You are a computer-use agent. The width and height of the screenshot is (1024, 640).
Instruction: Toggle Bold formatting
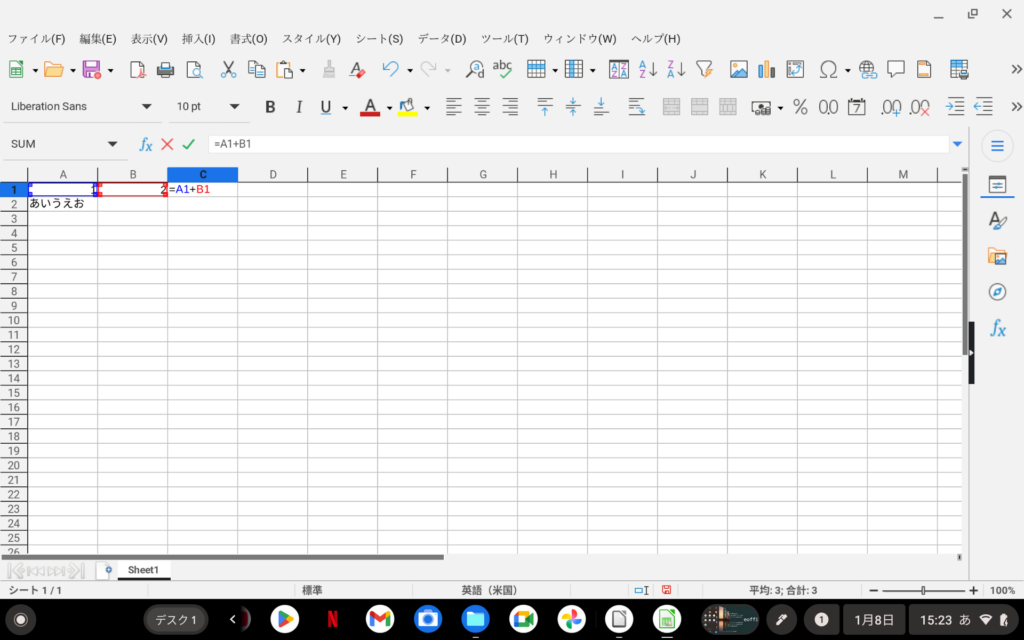click(x=270, y=107)
